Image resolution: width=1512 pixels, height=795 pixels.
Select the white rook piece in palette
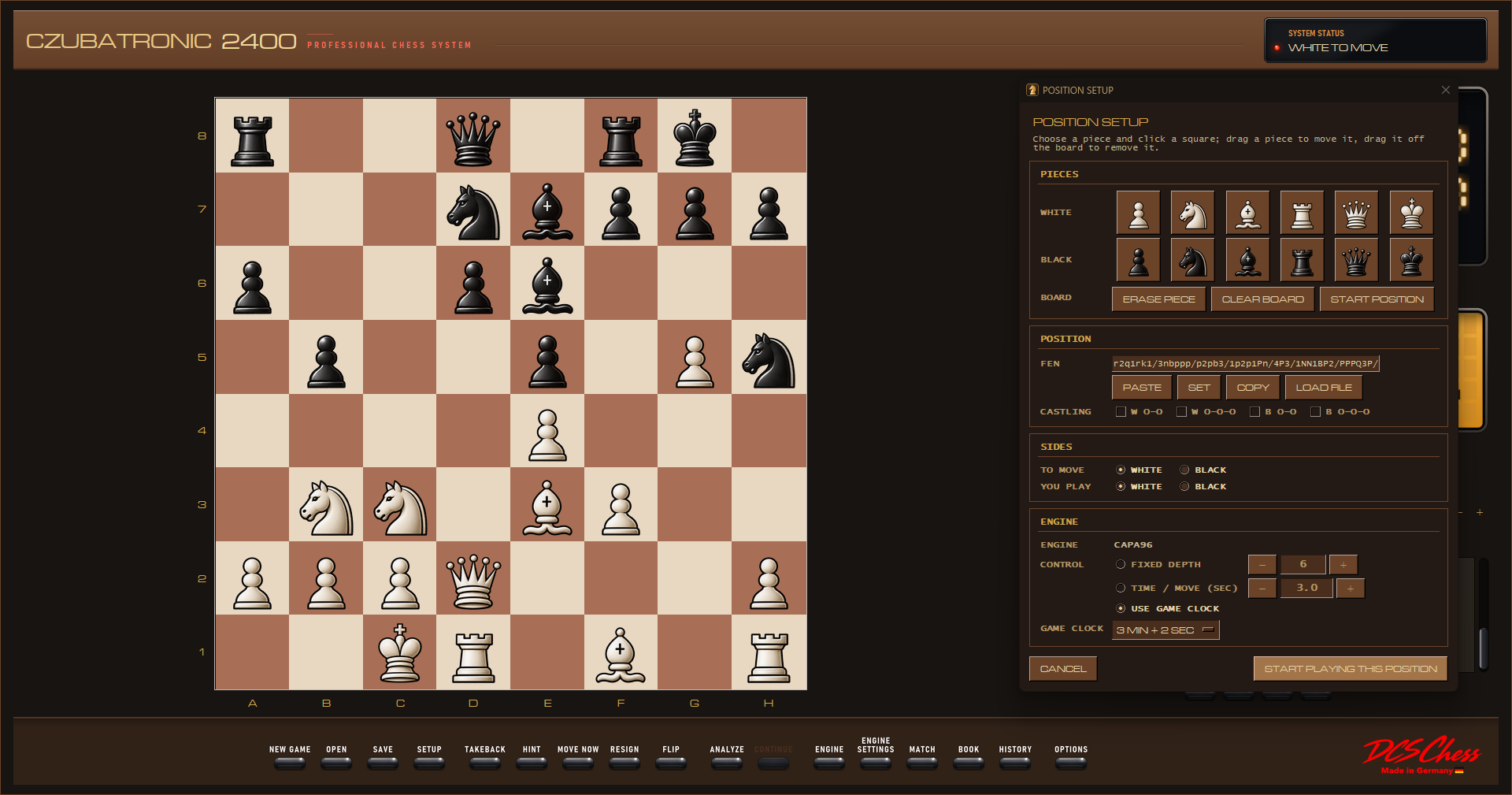tap(1302, 213)
